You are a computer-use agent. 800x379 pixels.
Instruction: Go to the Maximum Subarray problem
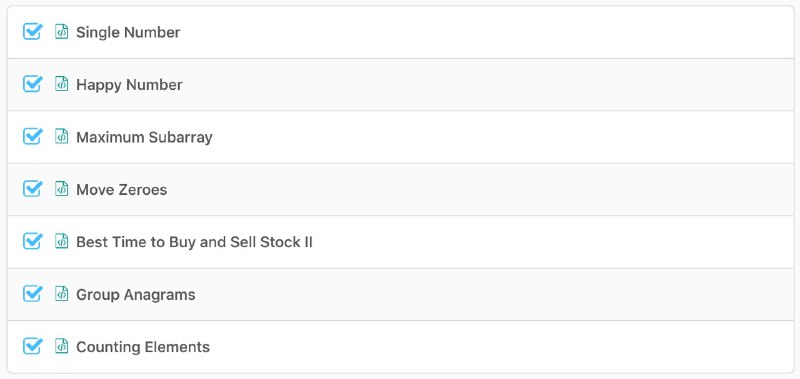click(x=144, y=137)
